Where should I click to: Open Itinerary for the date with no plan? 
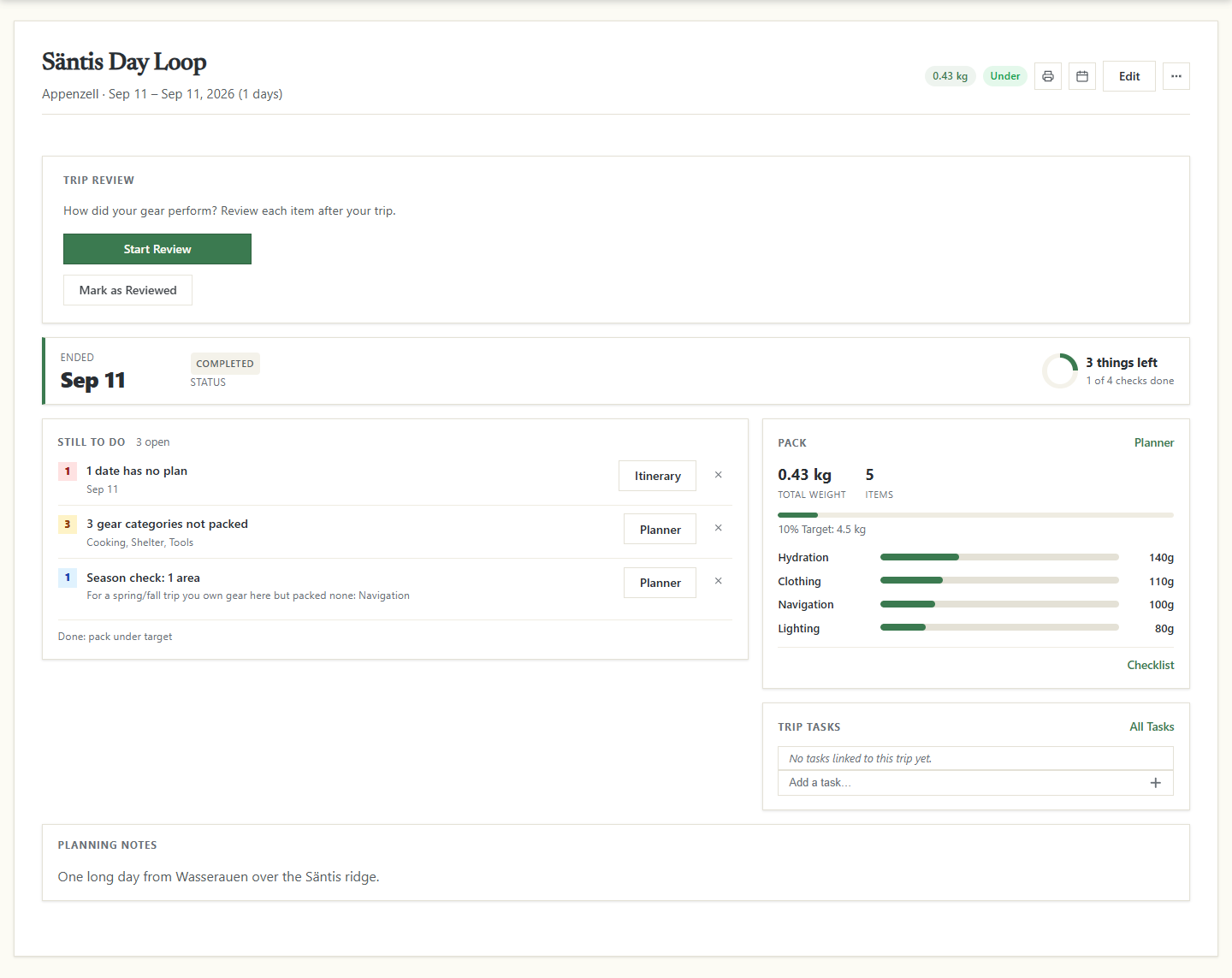[x=658, y=476]
